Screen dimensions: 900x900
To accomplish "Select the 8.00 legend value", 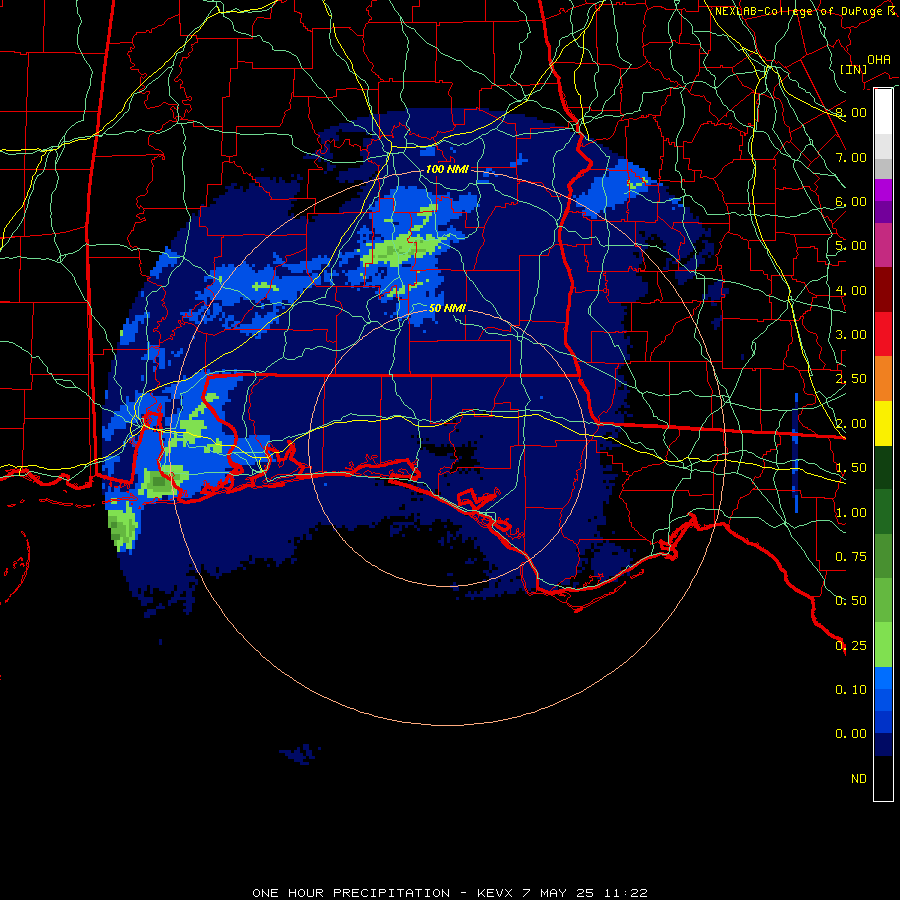I will tap(851, 112).
